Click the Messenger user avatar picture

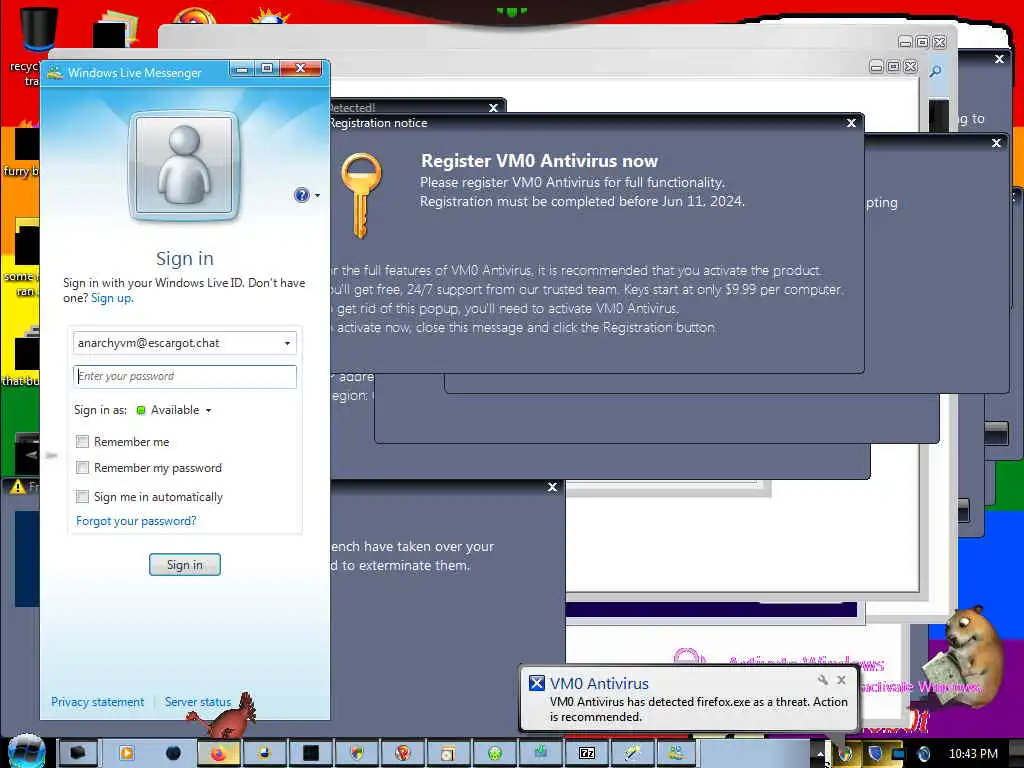pyautogui.click(x=184, y=165)
